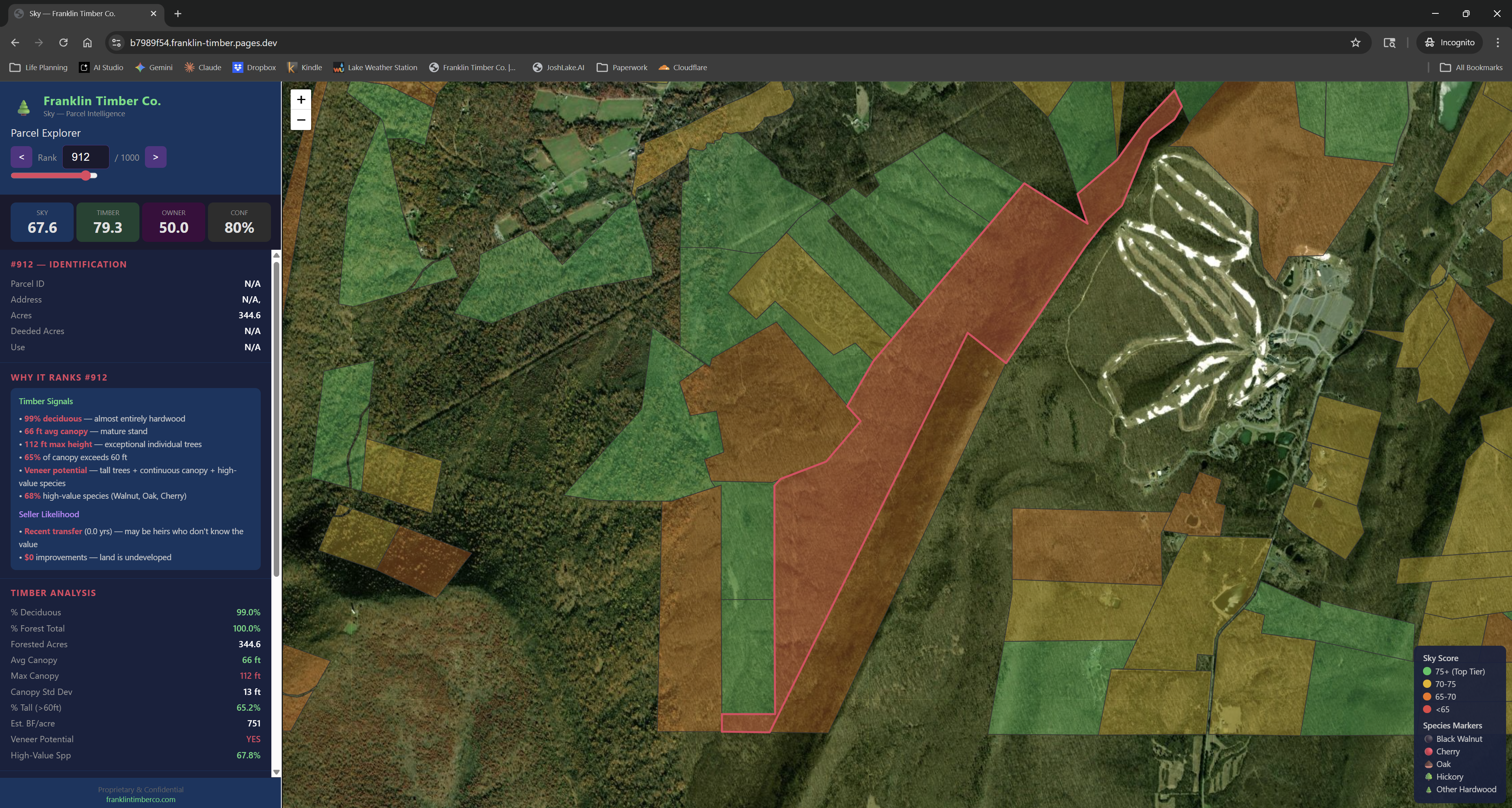Open the Cloudflare bookmark
The image size is (1512, 808).
683,67
